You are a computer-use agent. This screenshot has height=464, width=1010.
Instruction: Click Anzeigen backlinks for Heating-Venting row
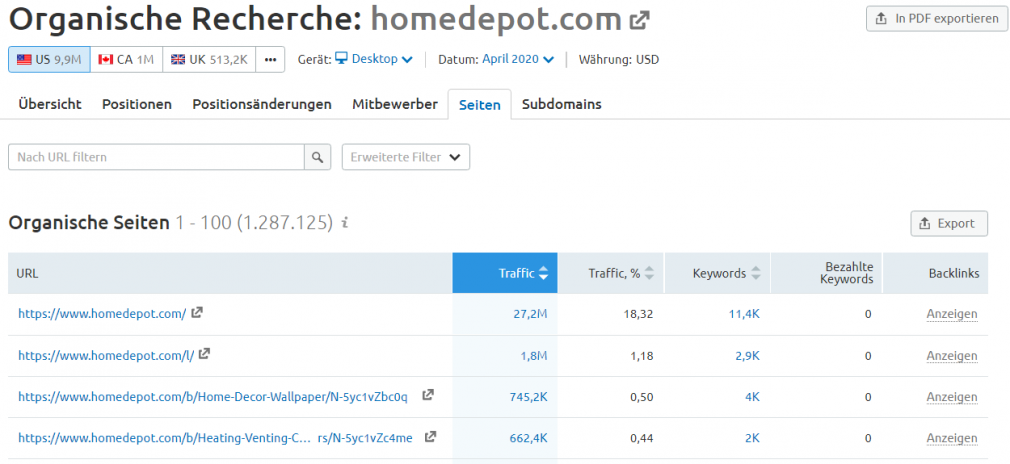point(952,438)
